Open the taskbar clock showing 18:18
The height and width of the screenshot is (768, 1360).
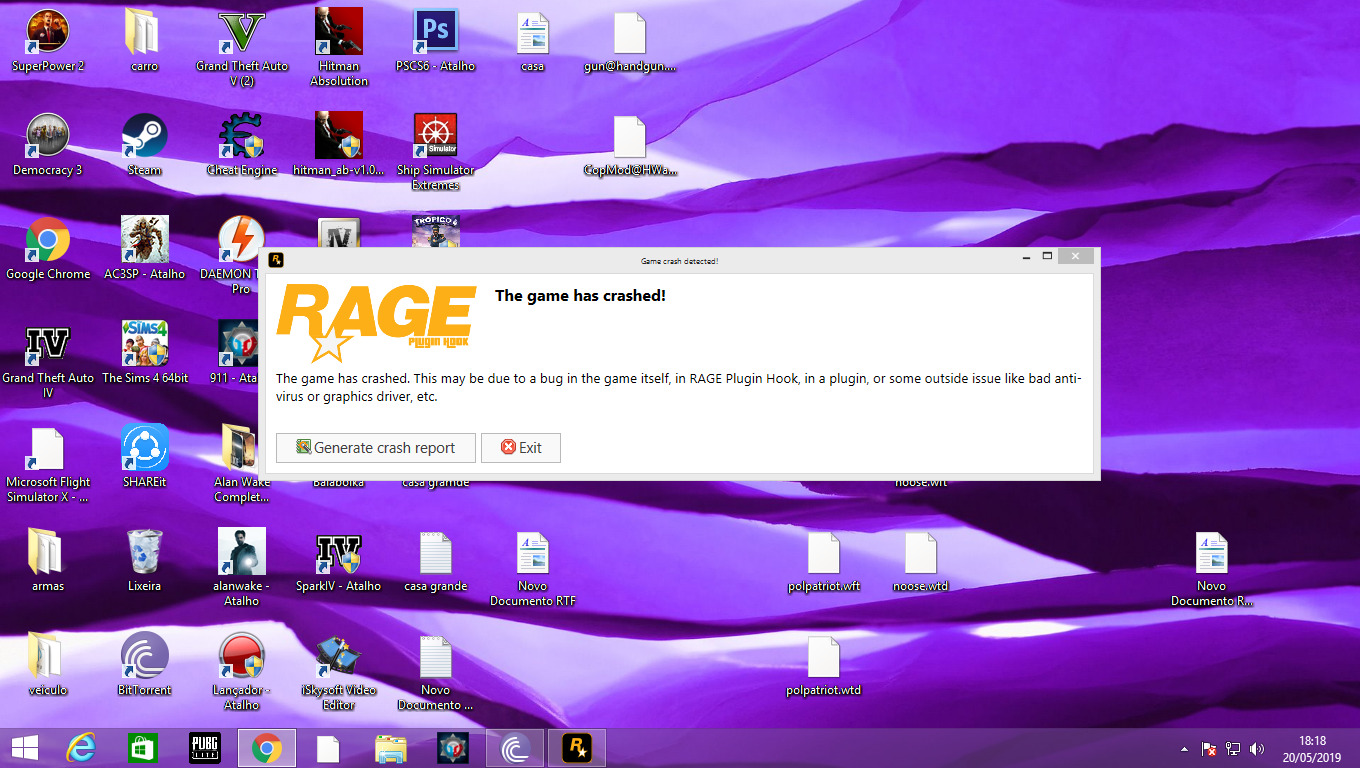[x=1312, y=749]
